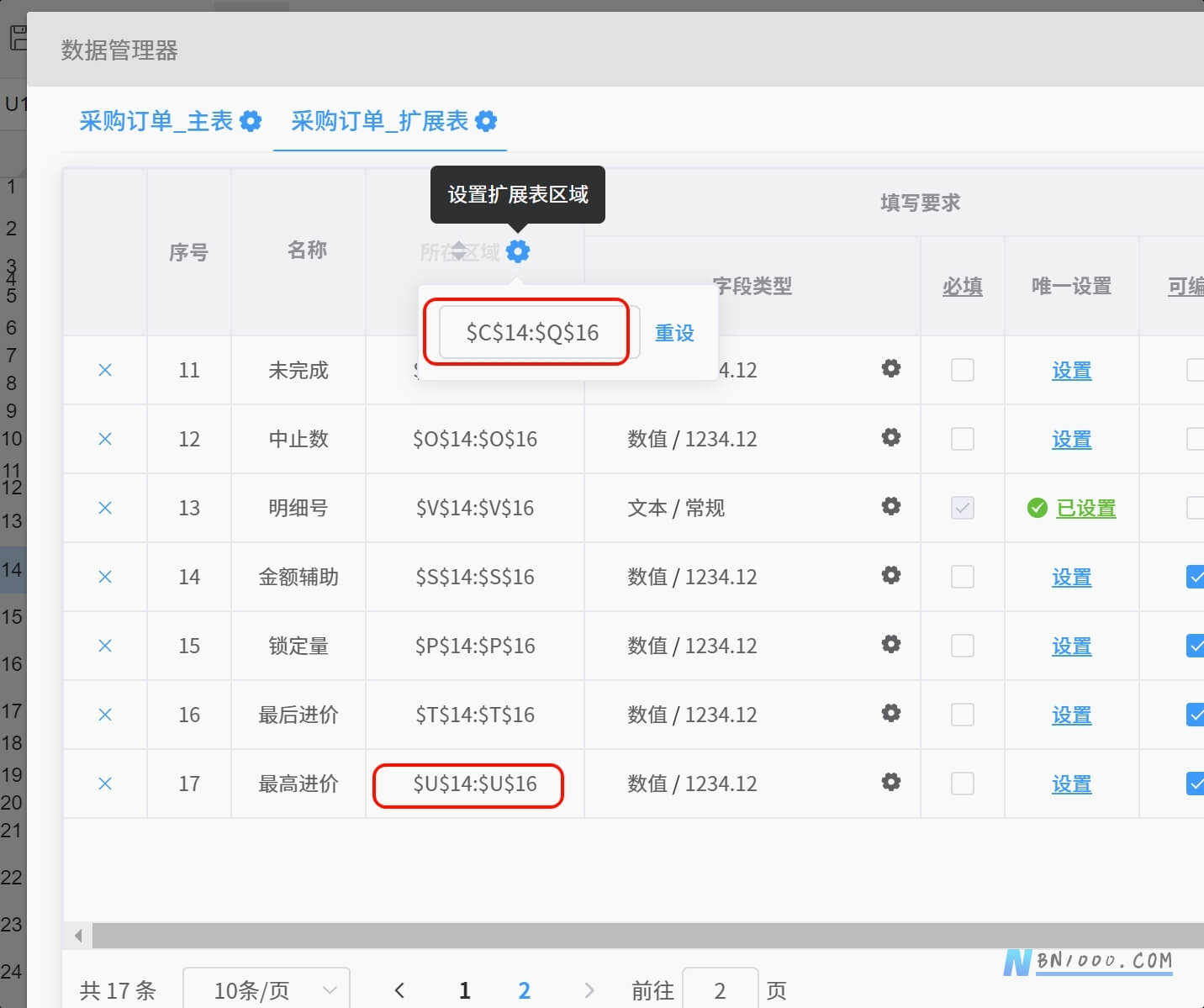Open the 10条/页 page size dropdown
The width and height of the screenshot is (1204, 1008).
point(267,989)
